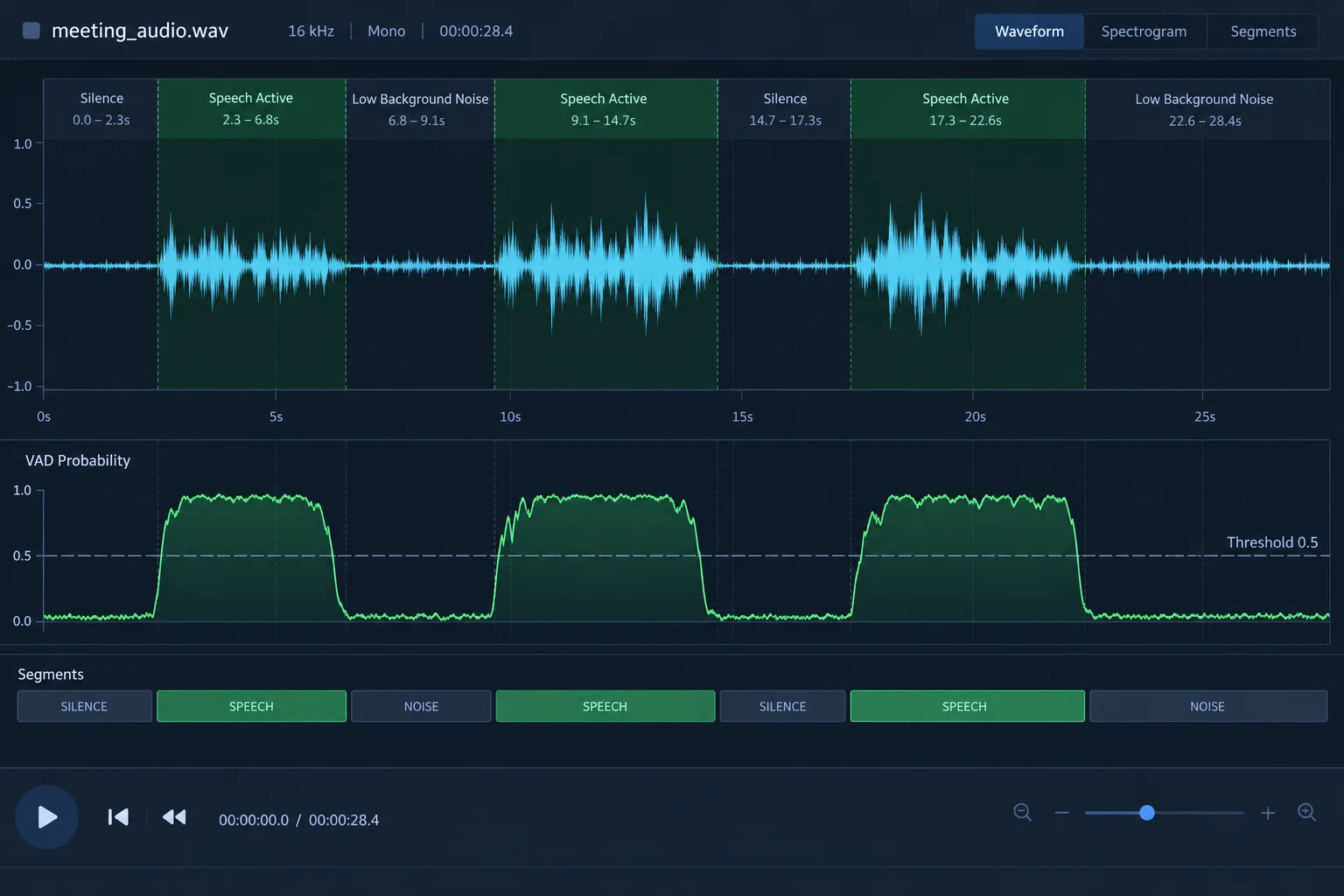Open the Segments tab
Viewport: 1344px width, 896px height.
click(1263, 31)
